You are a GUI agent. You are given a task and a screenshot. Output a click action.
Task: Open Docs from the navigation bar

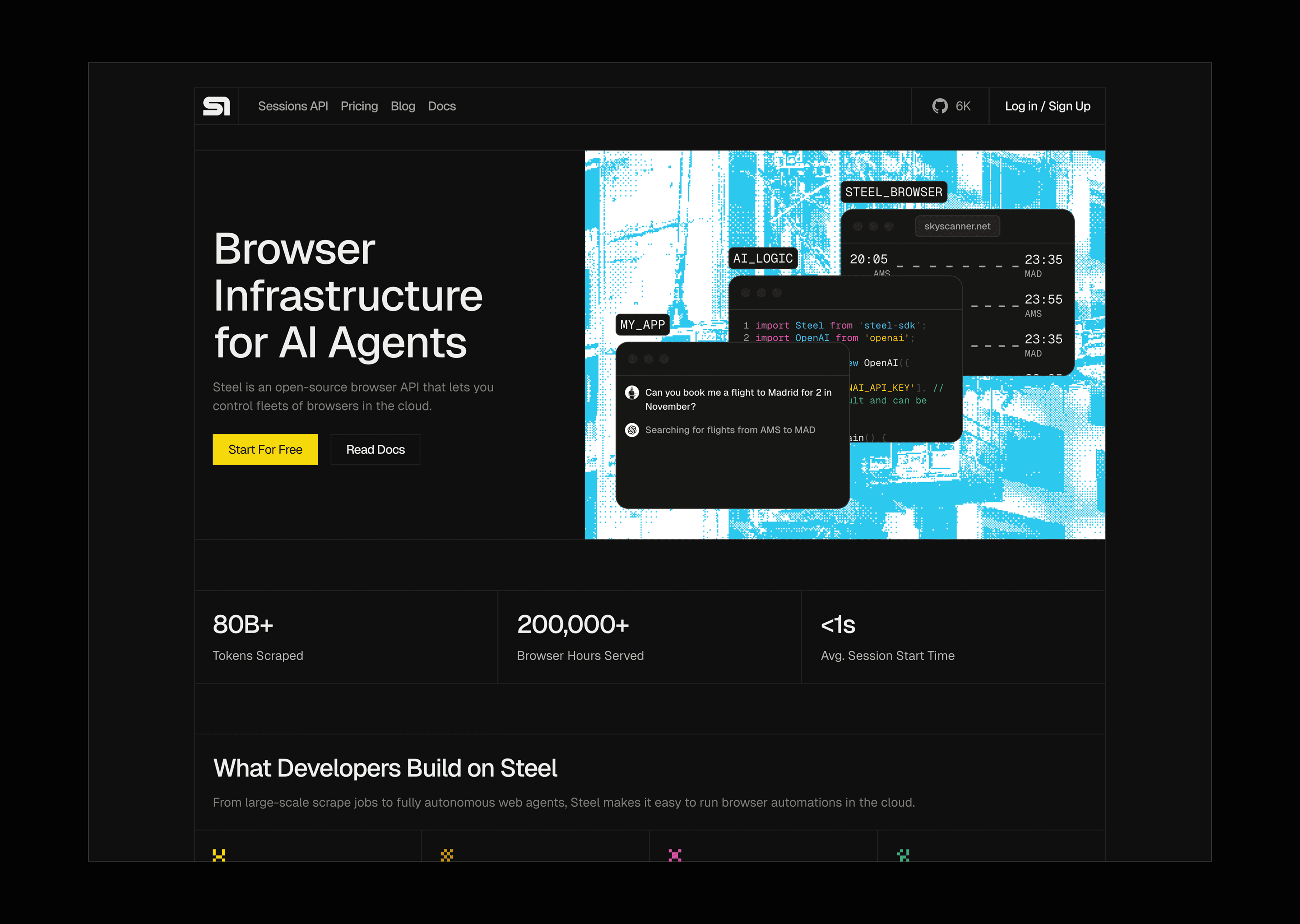click(442, 107)
